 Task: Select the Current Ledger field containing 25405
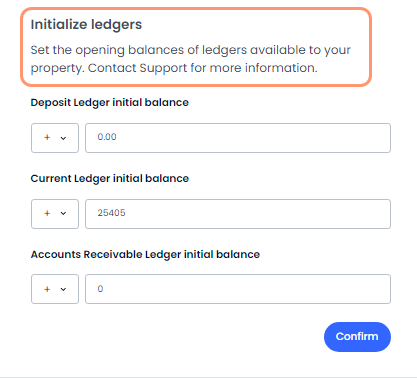238,214
